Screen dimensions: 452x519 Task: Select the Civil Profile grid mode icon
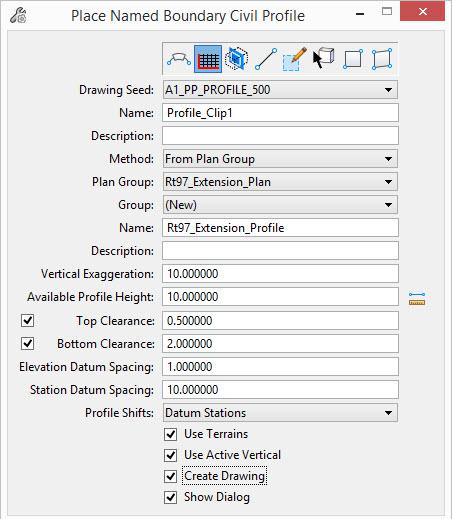[208, 59]
